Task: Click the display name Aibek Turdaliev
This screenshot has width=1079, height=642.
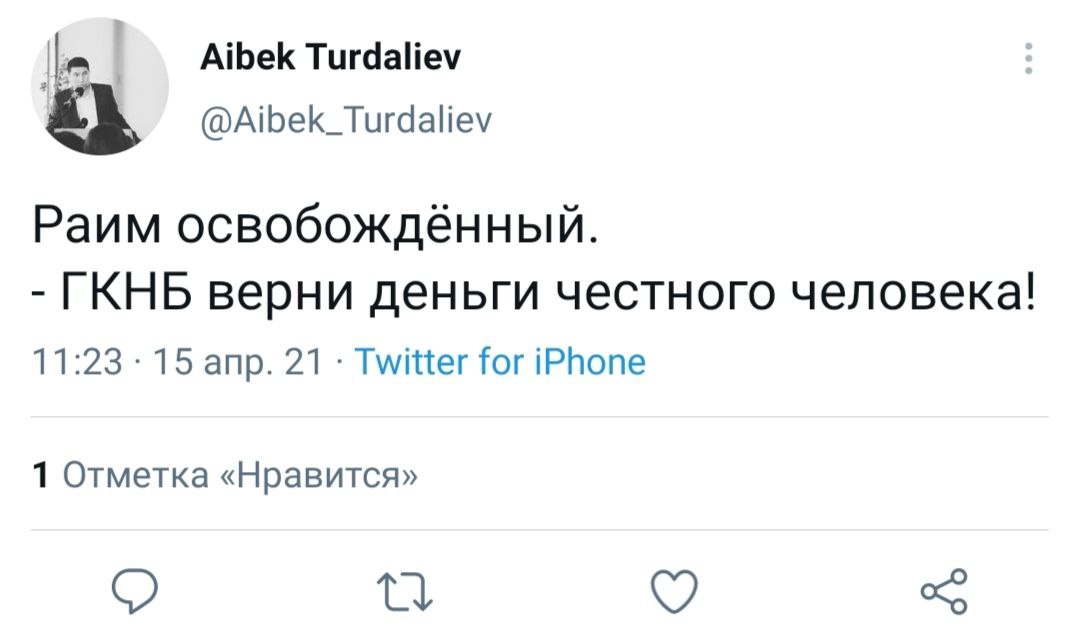Action: click(329, 59)
